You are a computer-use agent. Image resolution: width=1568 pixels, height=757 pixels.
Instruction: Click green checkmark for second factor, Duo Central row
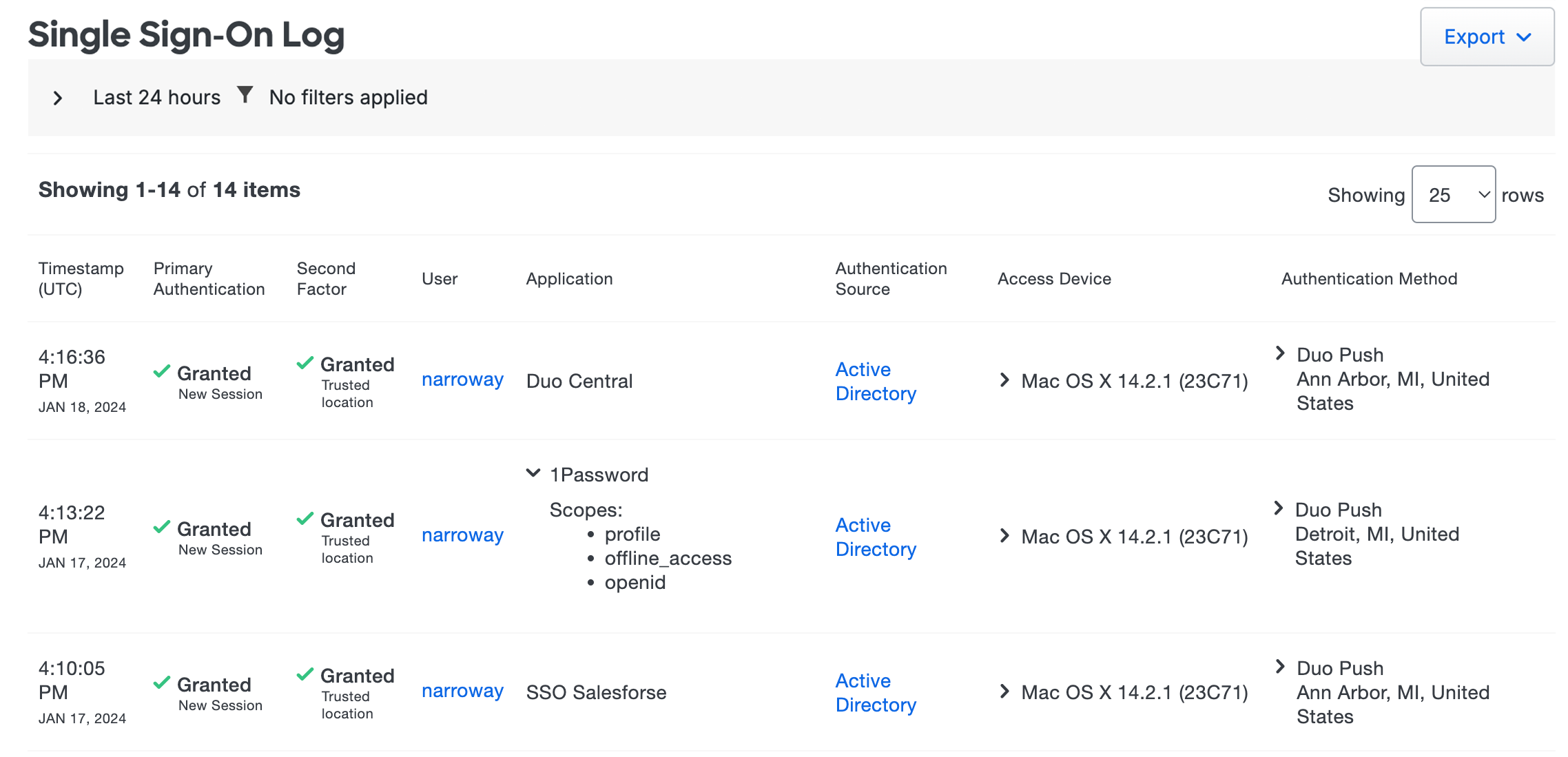305,362
